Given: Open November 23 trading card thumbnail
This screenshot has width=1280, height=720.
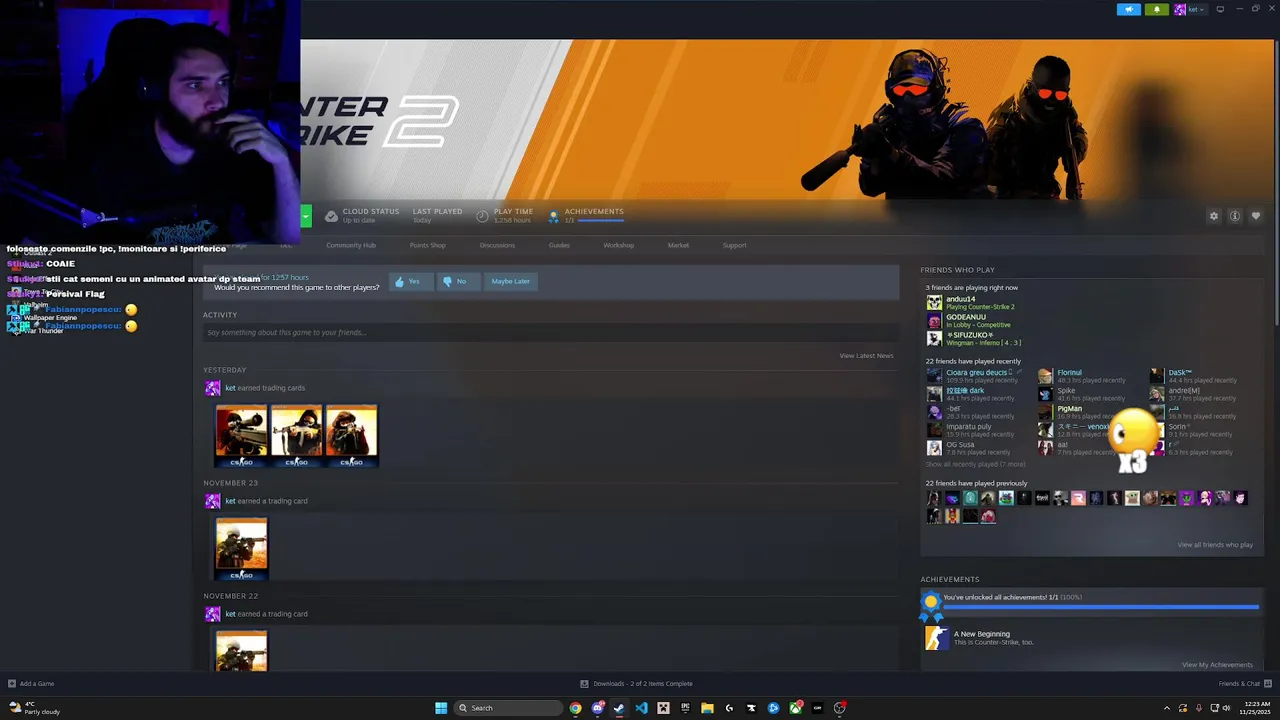Looking at the screenshot, I should coord(241,549).
